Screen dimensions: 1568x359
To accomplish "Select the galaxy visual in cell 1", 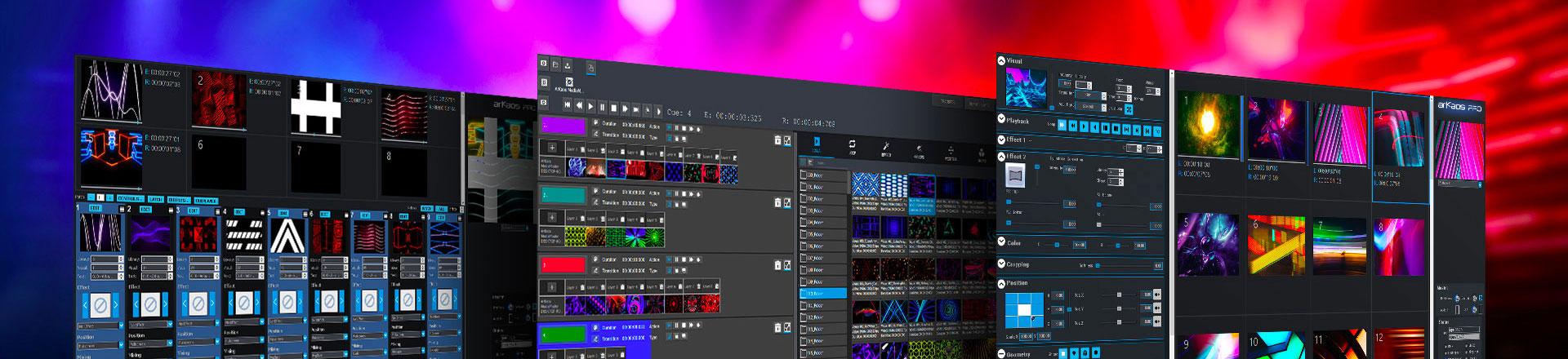I will [x=1207, y=124].
